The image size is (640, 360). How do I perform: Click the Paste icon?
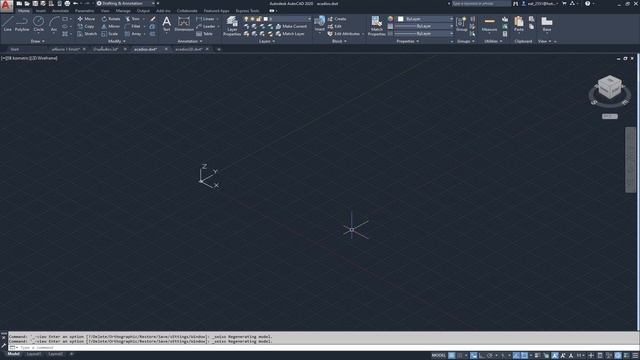(x=519, y=24)
